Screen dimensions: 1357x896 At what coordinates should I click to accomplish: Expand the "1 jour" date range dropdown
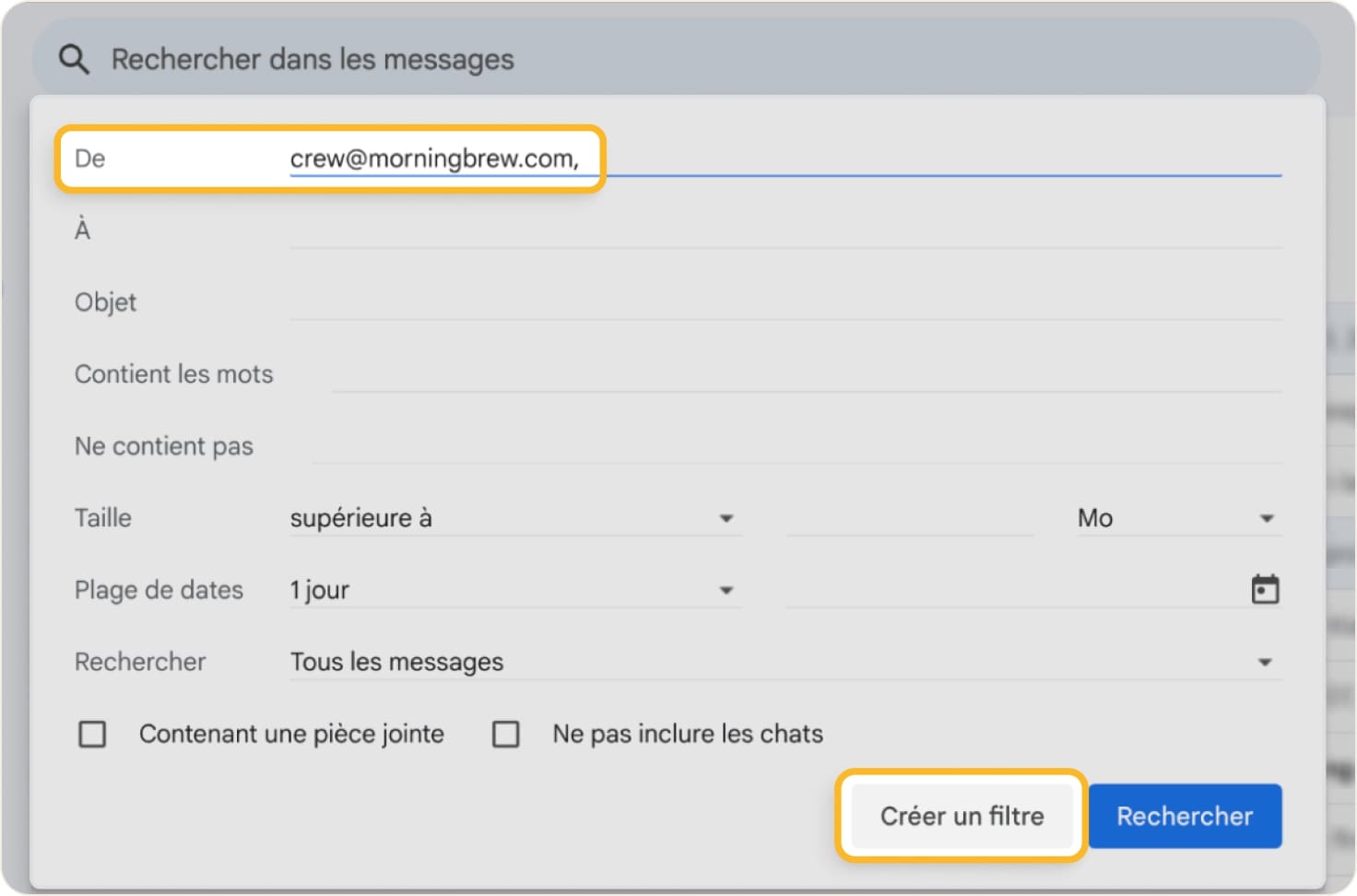pyautogui.click(x=512, y=589)
